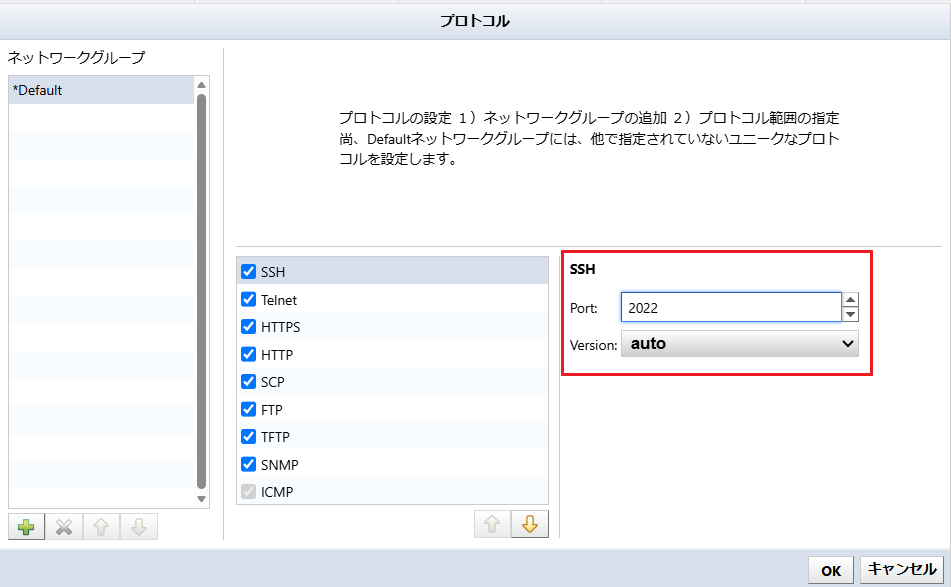951x587 pixels.
Task: Dismiss dialog with キャンセル button
Action: 902,570
